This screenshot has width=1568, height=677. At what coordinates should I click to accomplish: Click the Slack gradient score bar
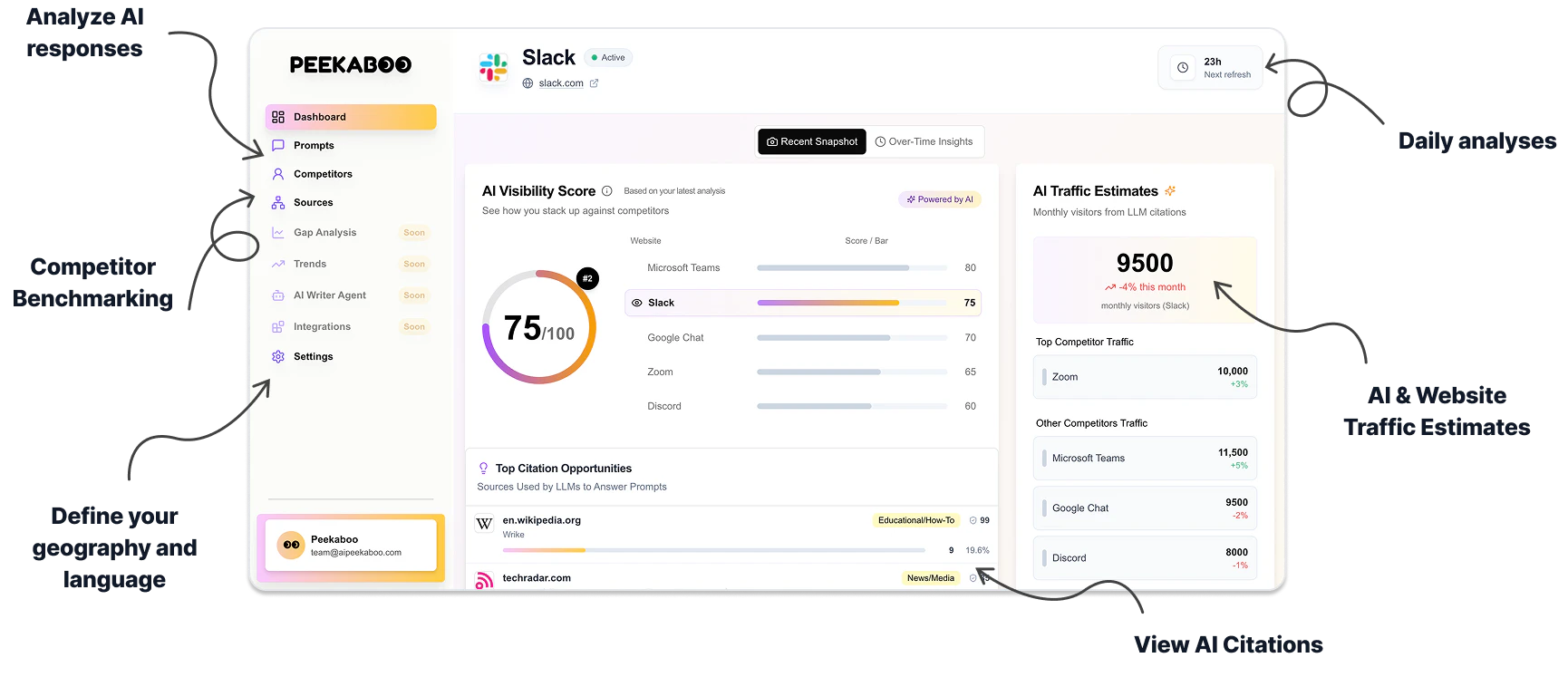click(852, 303)
